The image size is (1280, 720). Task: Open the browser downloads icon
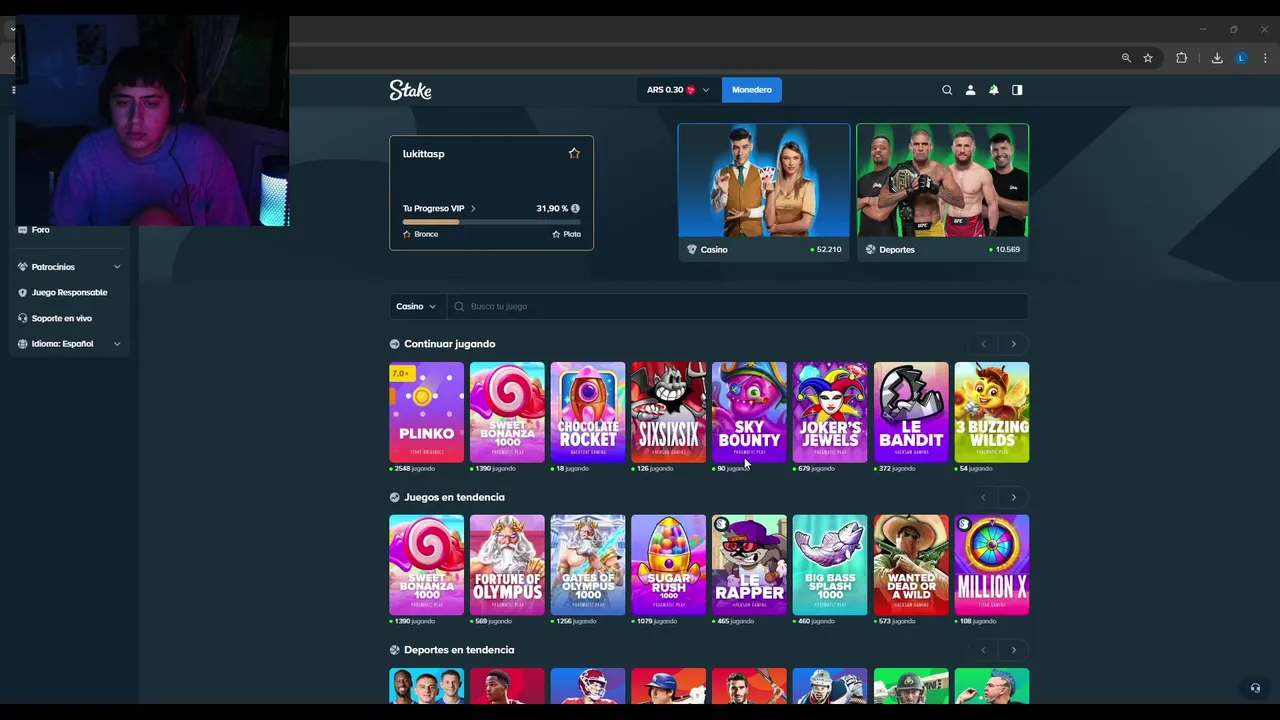pyautogui.click(x=1217, y=58)
